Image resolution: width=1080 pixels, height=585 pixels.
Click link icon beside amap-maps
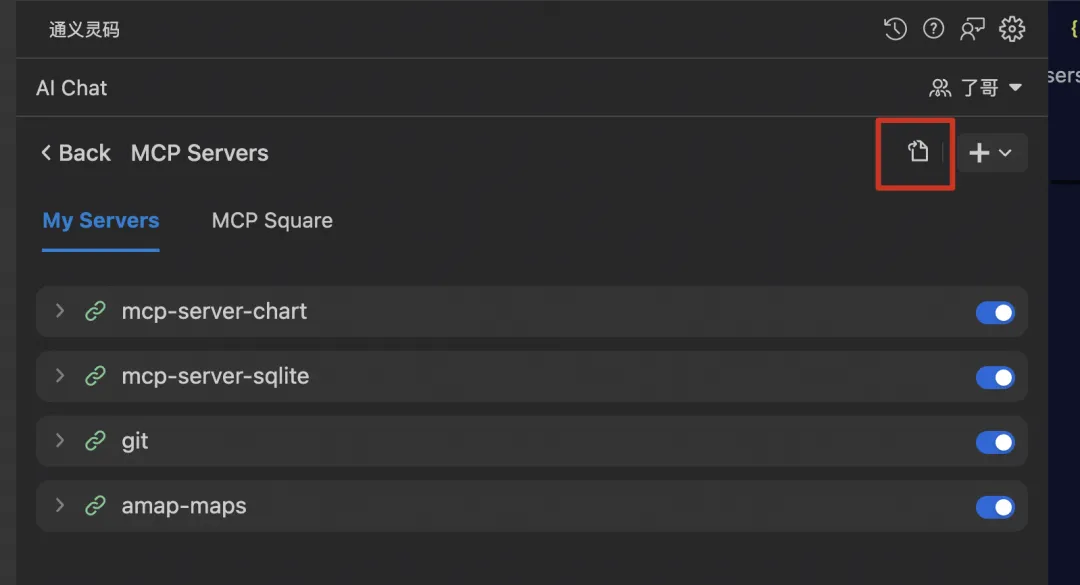coord(95,506)
